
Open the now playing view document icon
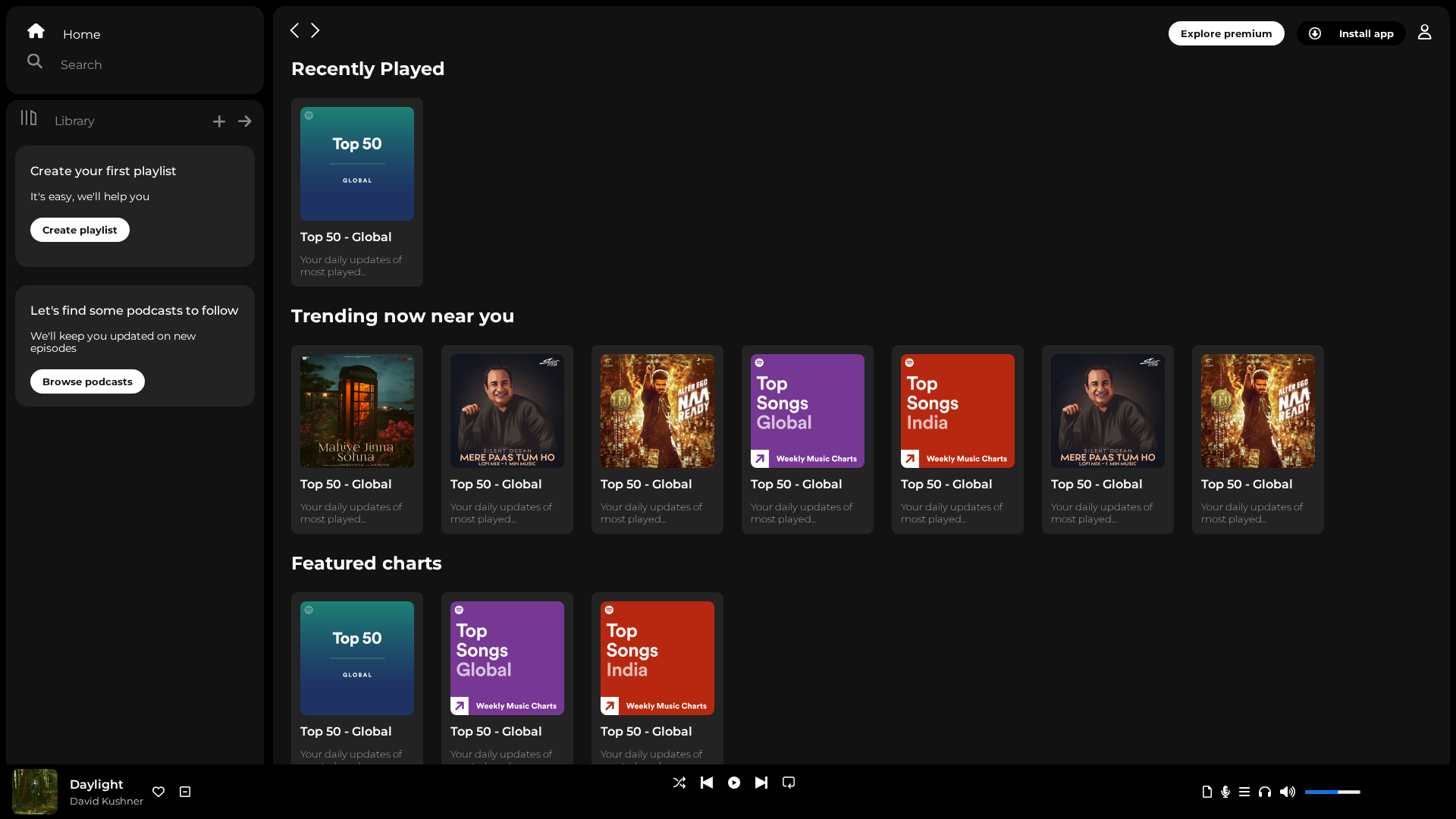pyautogui.click(x=1207, y=792)
